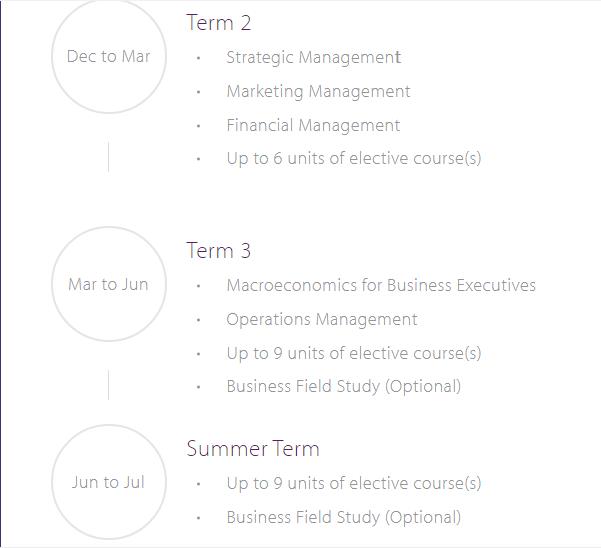The image size is (601, 548).
Task: Click the "Dec to Mar" timeline circle
Action: [x=108, y=56]
